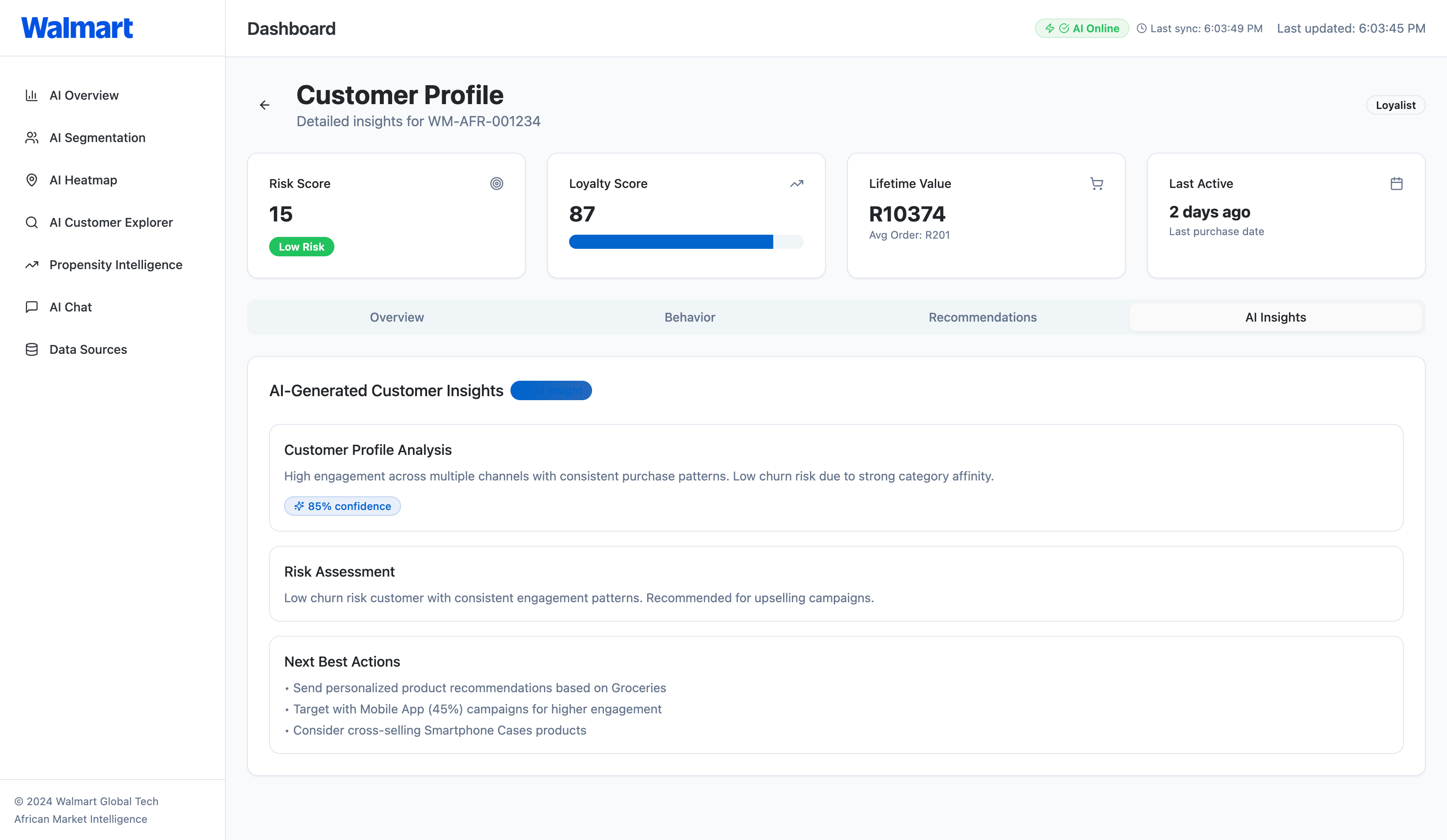Open the Overview tab
The width and height of the screenshot is (1447, 840).
(x=397, y=318)
